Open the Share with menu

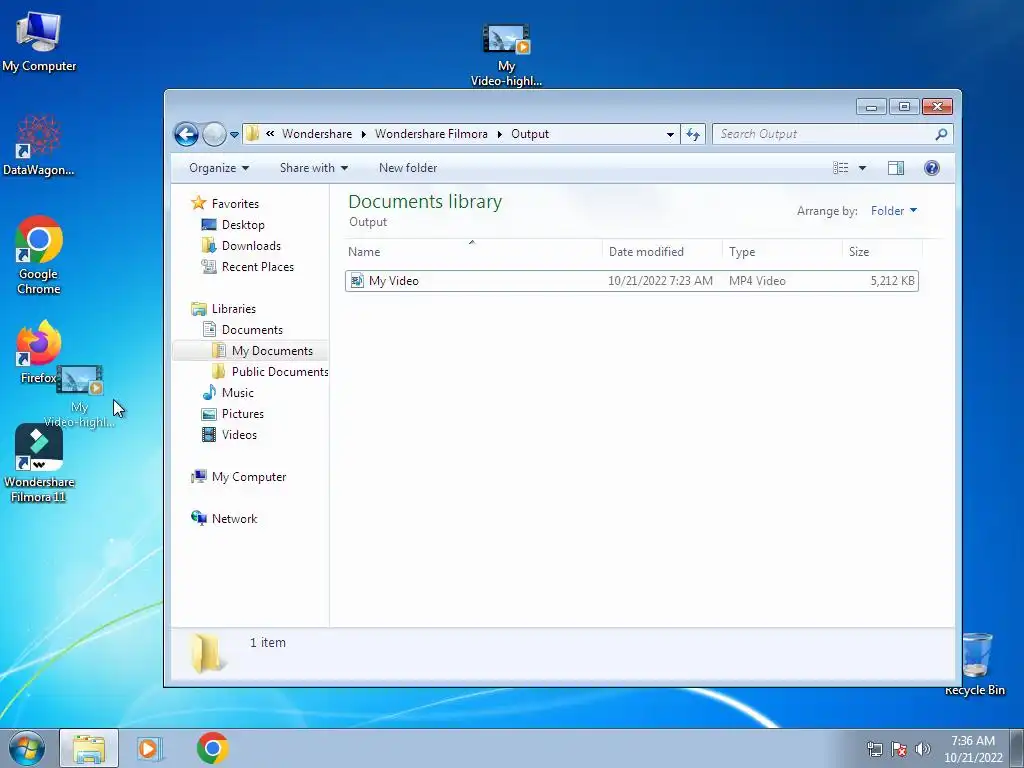(x=313, y=168)
